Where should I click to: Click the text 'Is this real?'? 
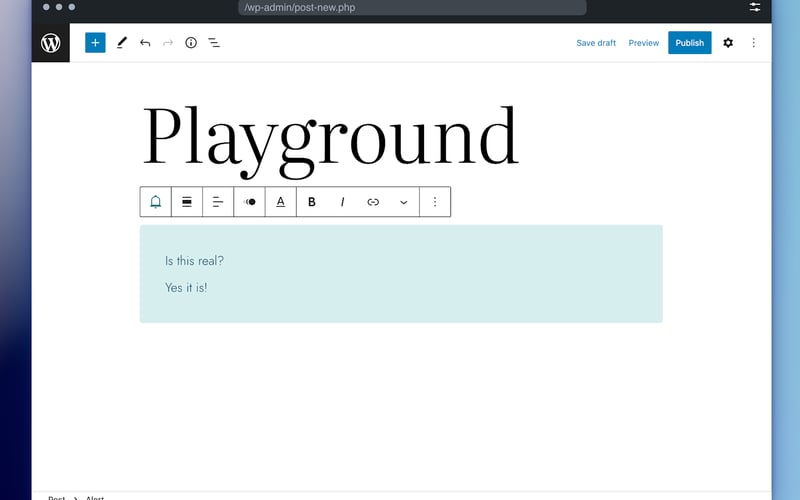pos(194,261)
